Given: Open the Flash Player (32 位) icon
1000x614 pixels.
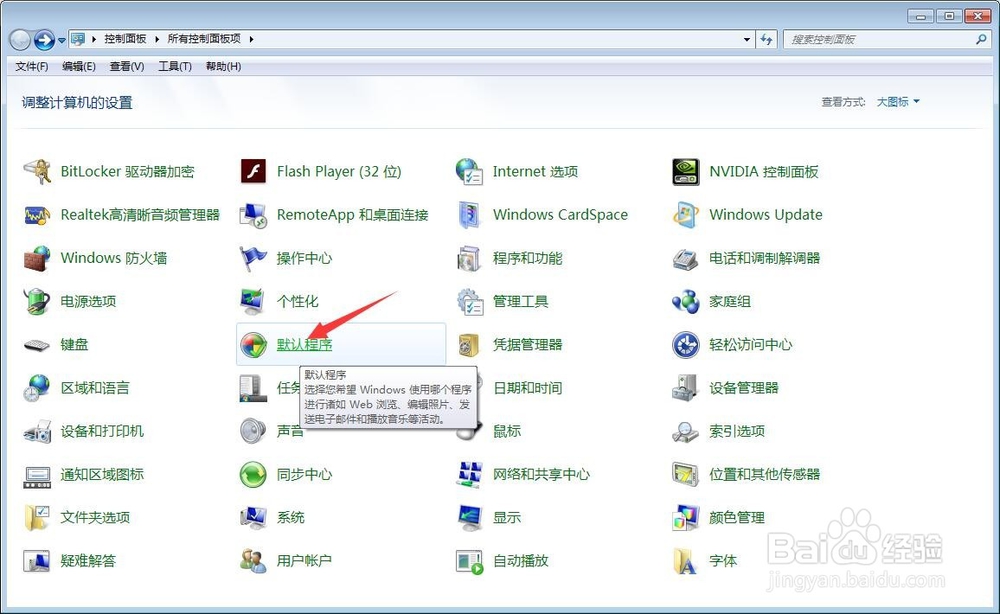Looking at the screenshot, I should pyautogui.click(x=253, y=172).
